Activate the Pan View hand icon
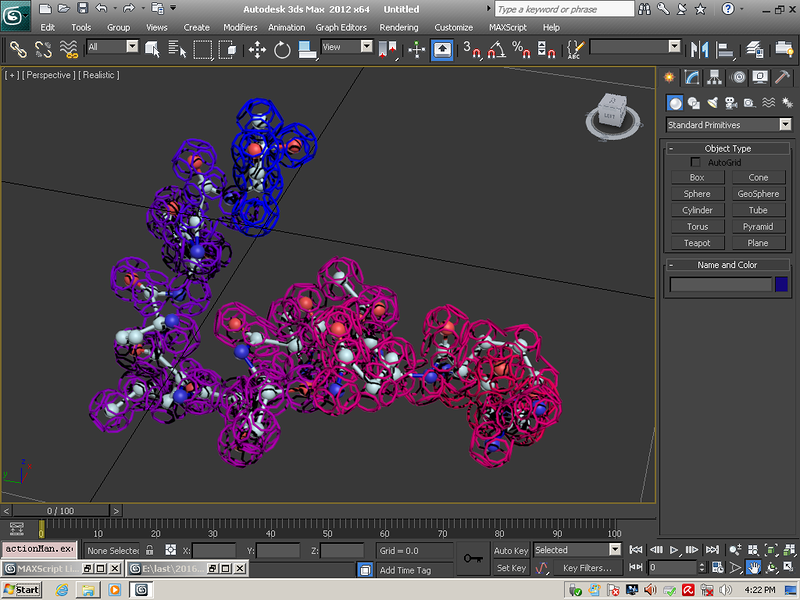The image size is (800, 600). click(753, 567)
